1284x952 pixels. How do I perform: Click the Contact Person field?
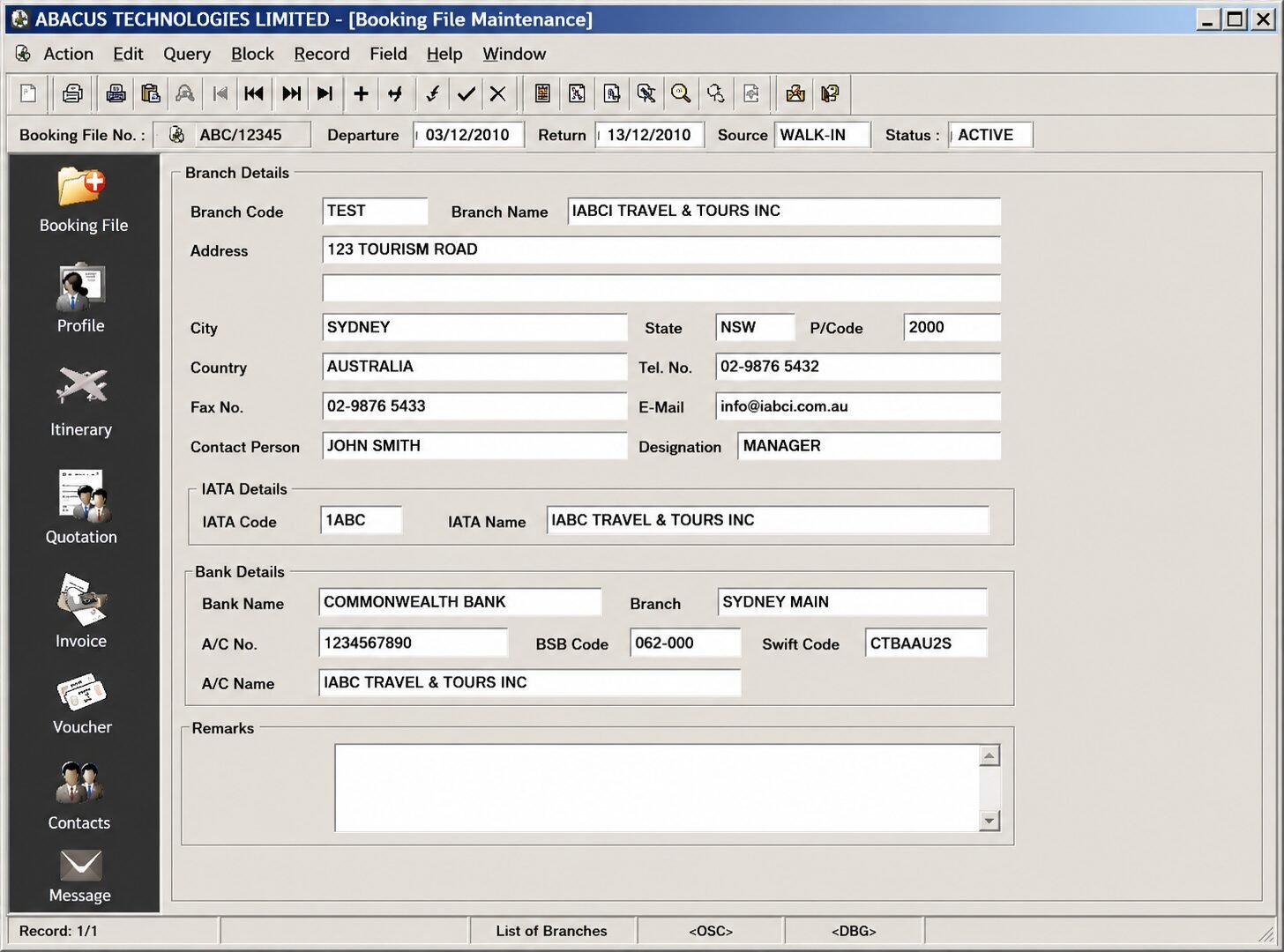coord(474,446)
